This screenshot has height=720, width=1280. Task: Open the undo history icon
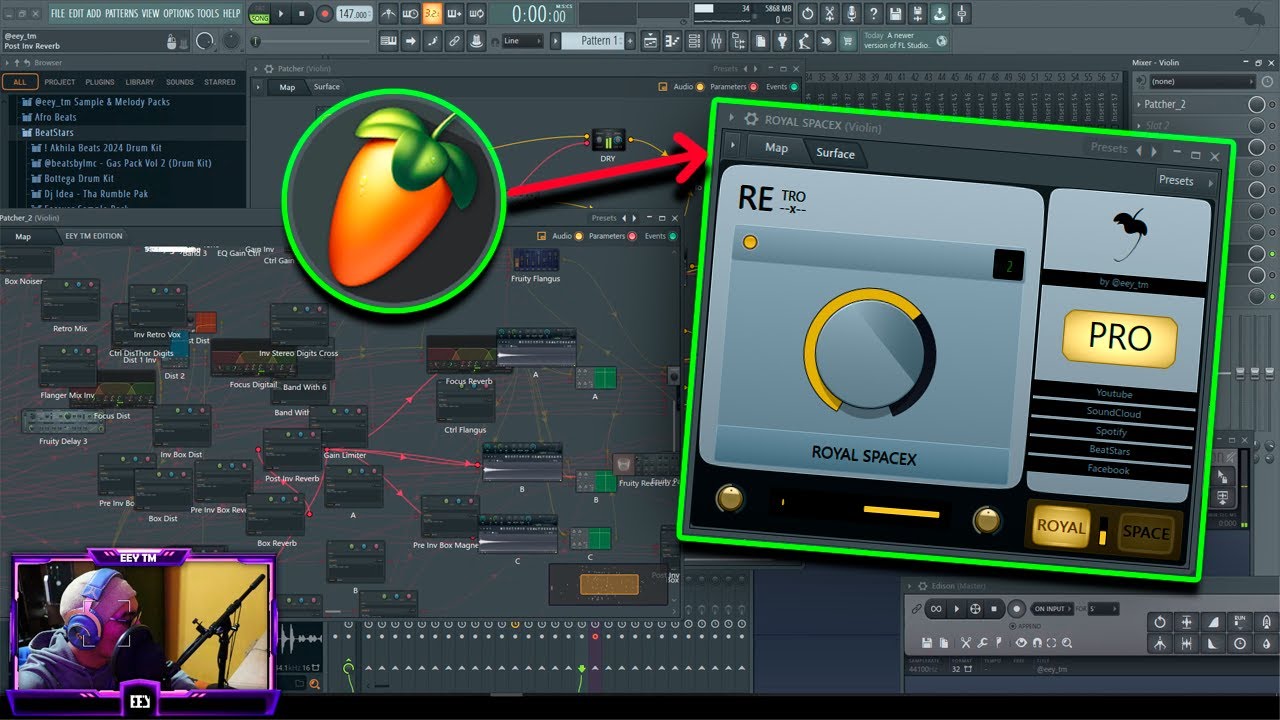tap(808, 13)
